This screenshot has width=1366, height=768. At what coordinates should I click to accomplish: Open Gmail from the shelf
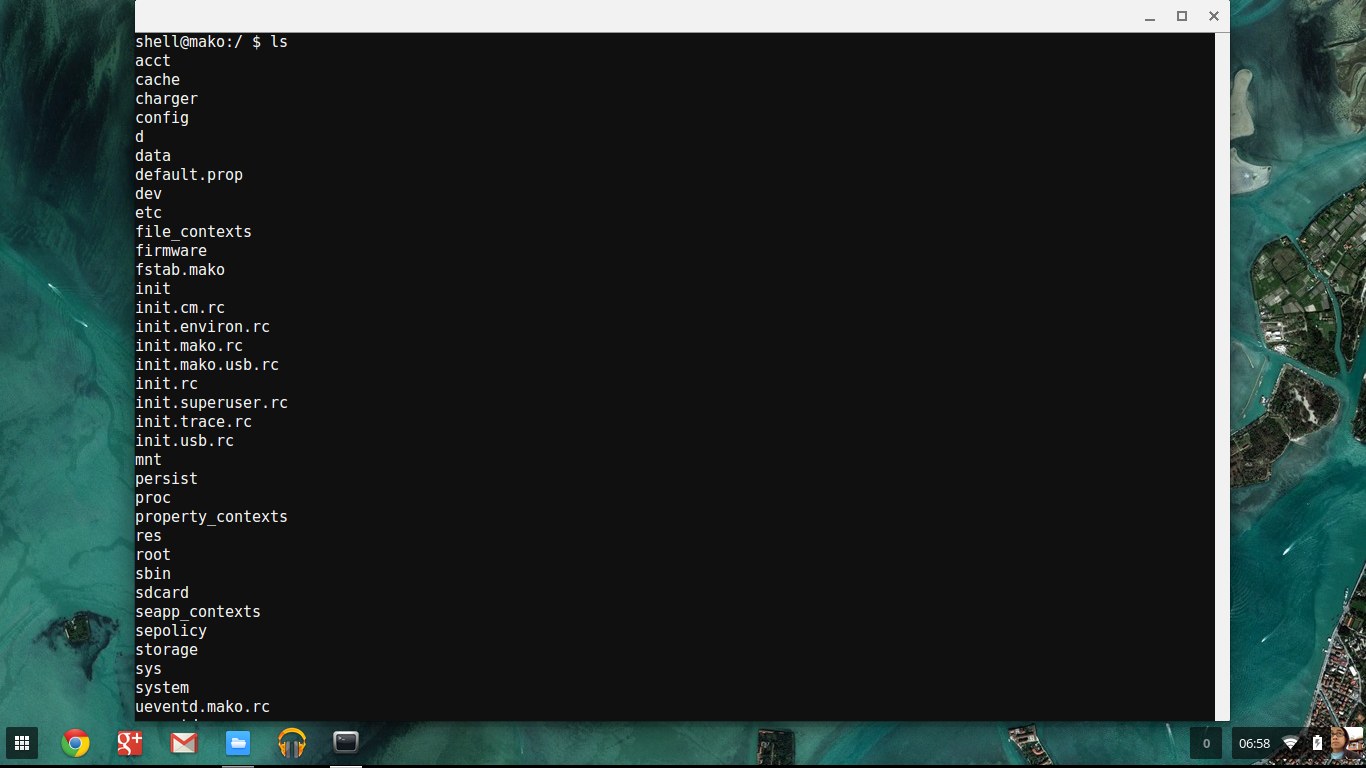pyautogui.click(x=183, y=743)
